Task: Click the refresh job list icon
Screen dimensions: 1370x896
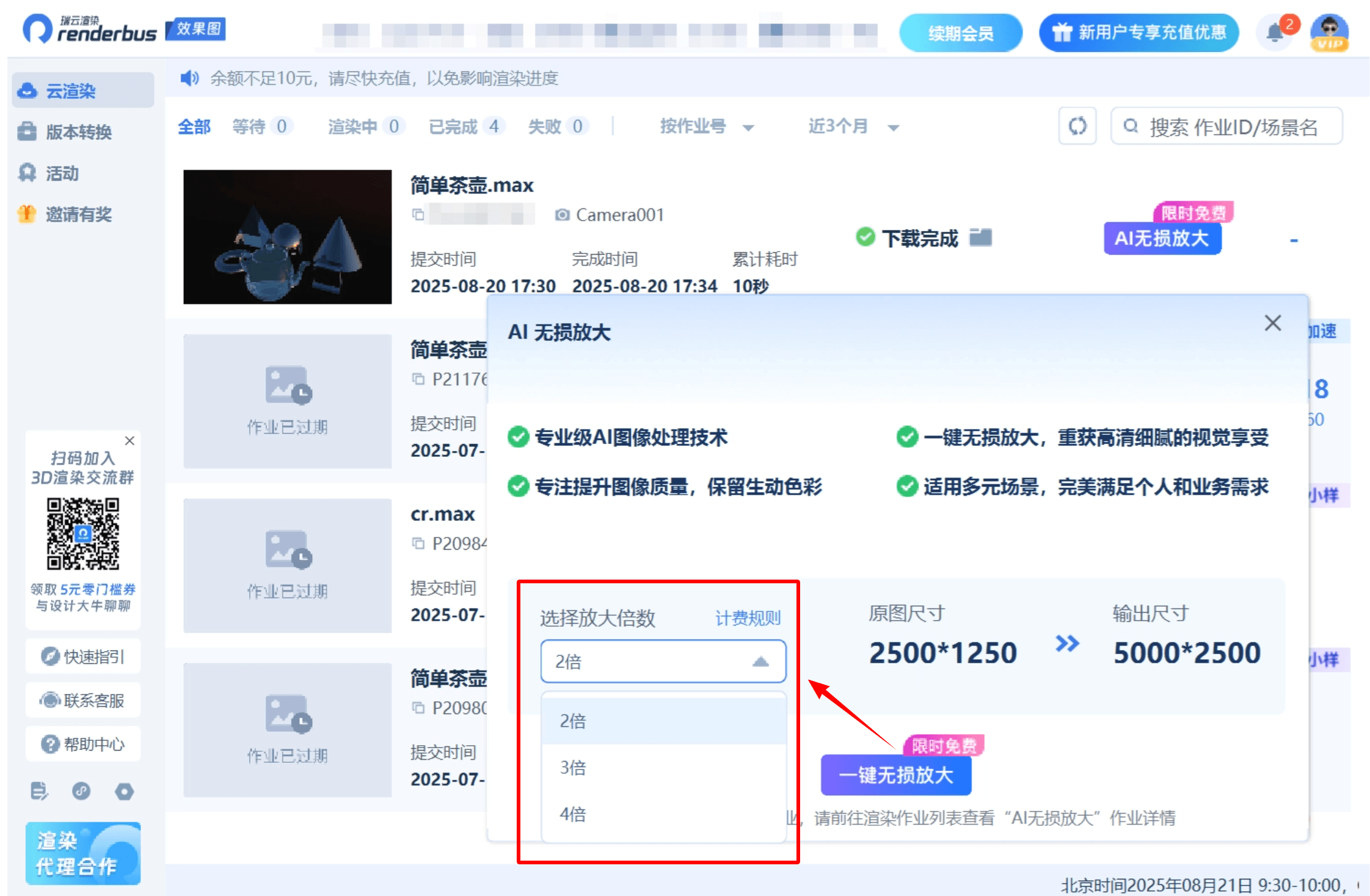Action: (x=1077, y=126)
